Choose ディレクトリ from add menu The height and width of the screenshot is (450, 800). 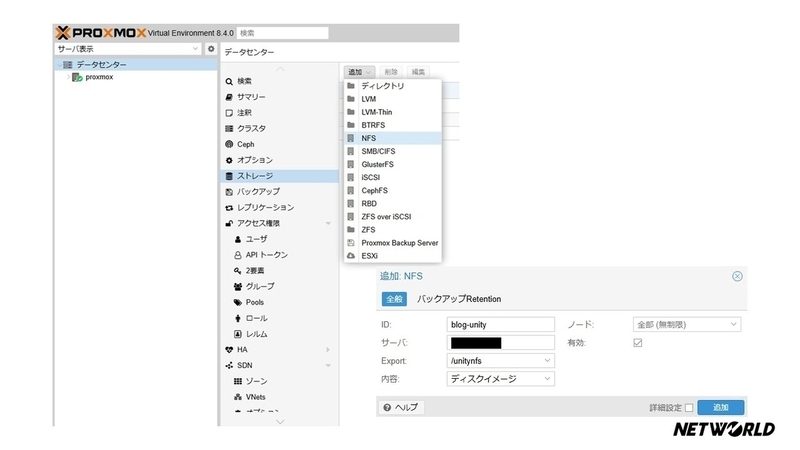pyautogui.click(x=393, y=86)
